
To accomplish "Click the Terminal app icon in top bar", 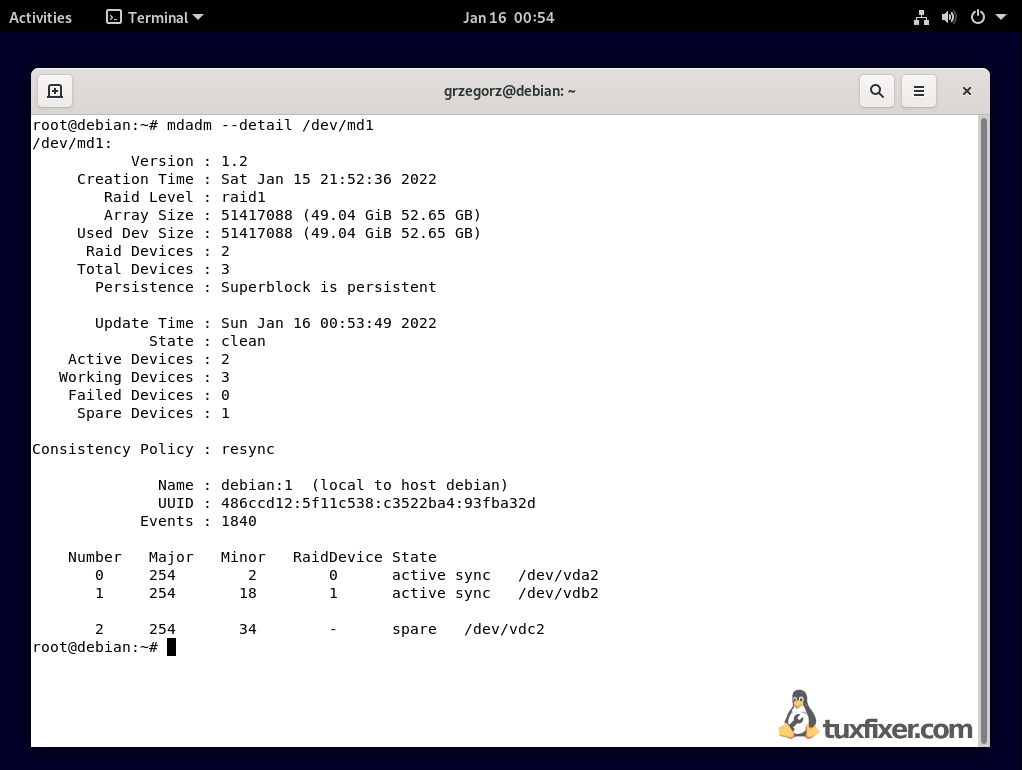I will 115,17.
